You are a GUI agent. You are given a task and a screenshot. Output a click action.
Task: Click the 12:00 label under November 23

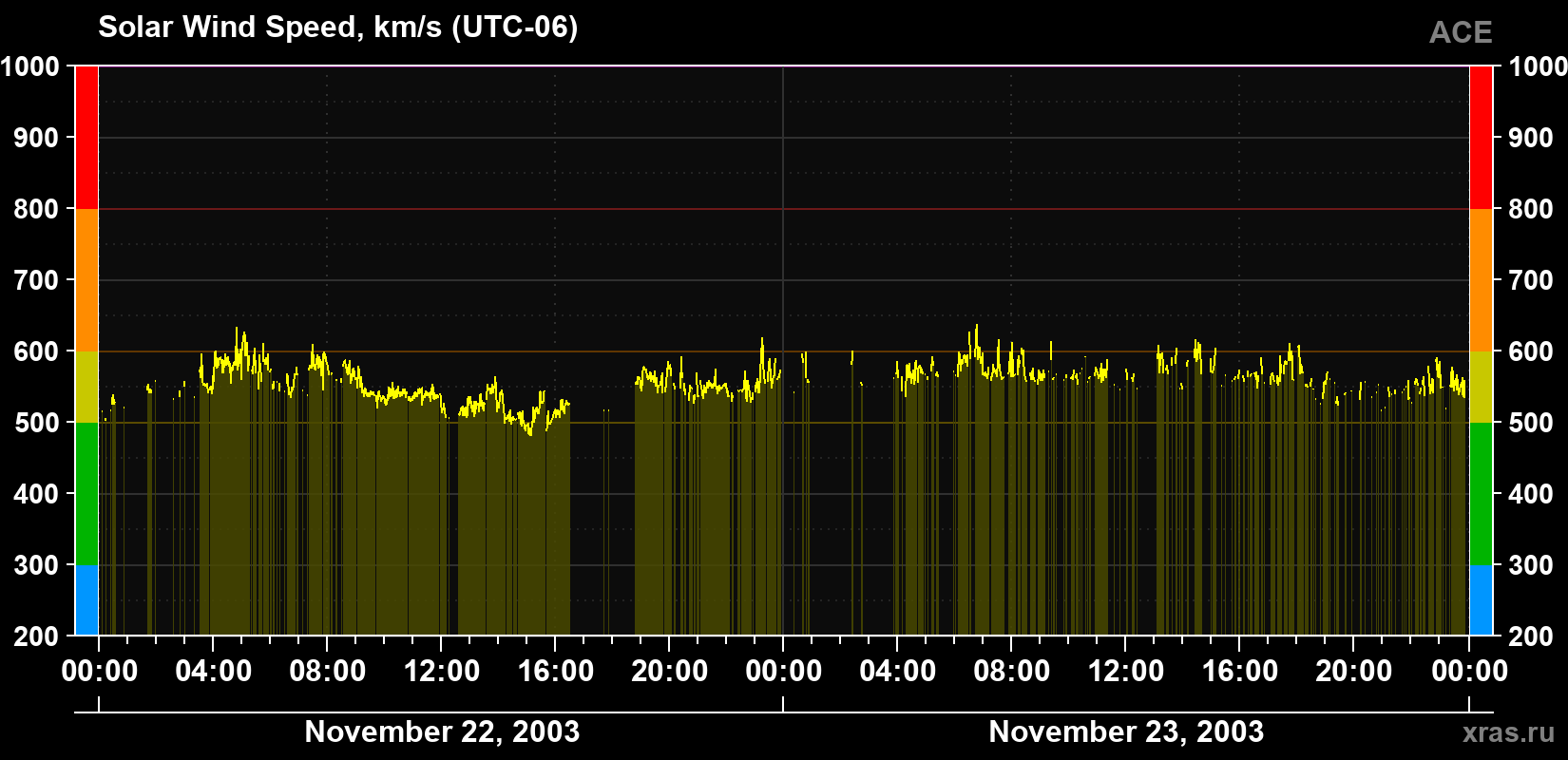(1126, 672)
